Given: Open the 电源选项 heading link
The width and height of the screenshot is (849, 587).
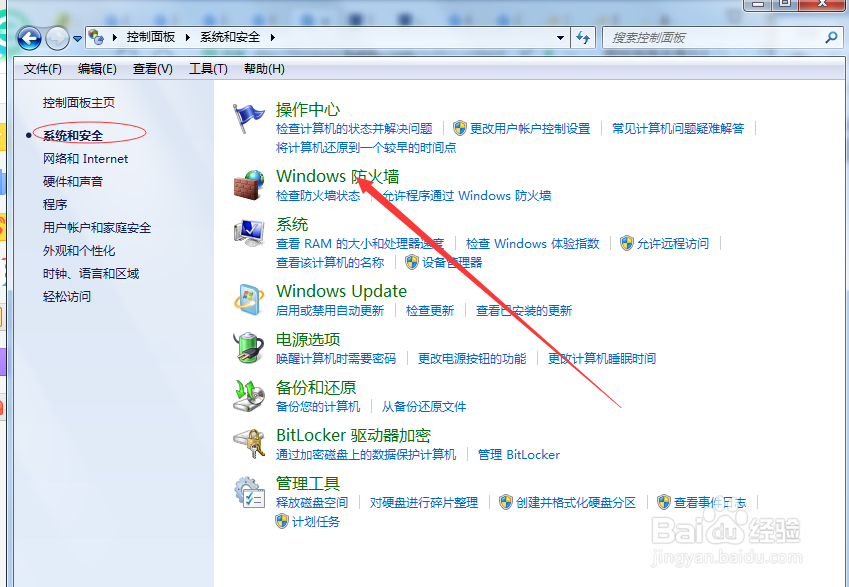Looking at the screenshot, I should click(x=308, y=340).
